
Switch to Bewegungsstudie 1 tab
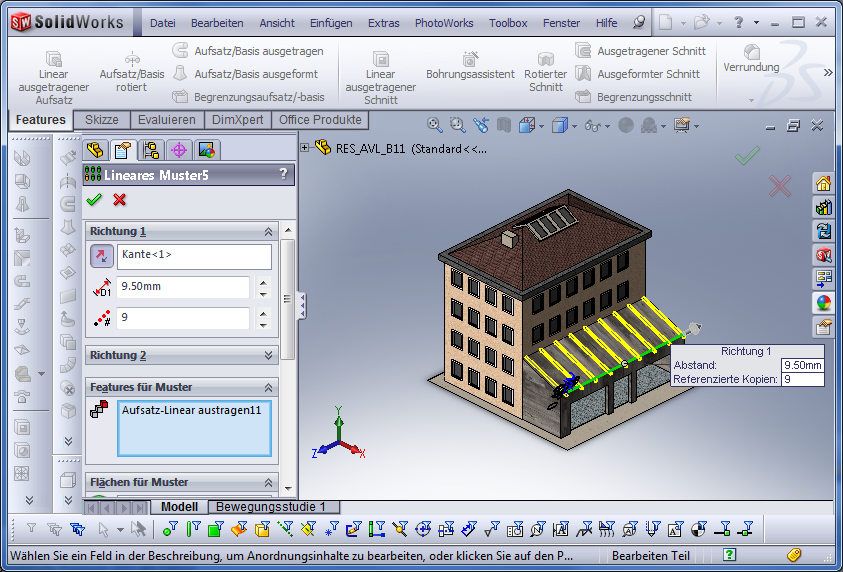(277, 507)
